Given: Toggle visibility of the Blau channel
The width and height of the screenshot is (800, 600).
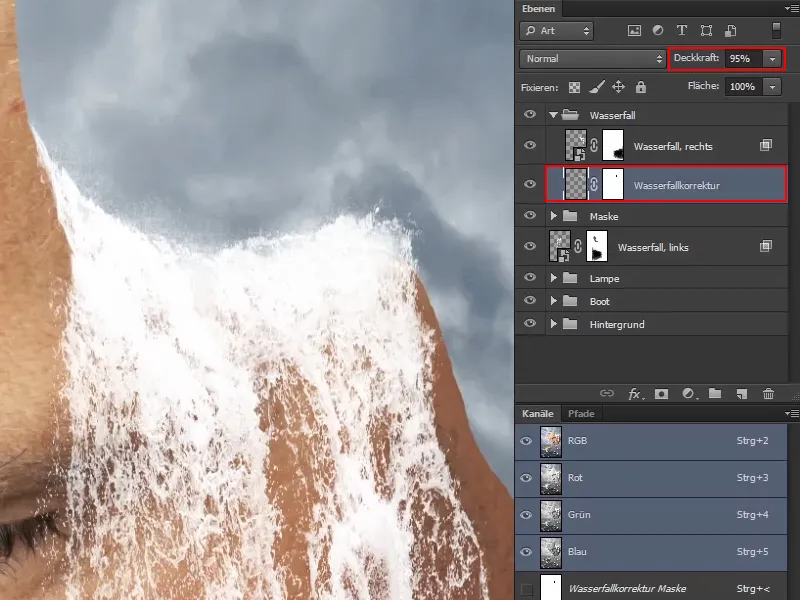Looking at the screenshot, I should [x=526, y=552].
